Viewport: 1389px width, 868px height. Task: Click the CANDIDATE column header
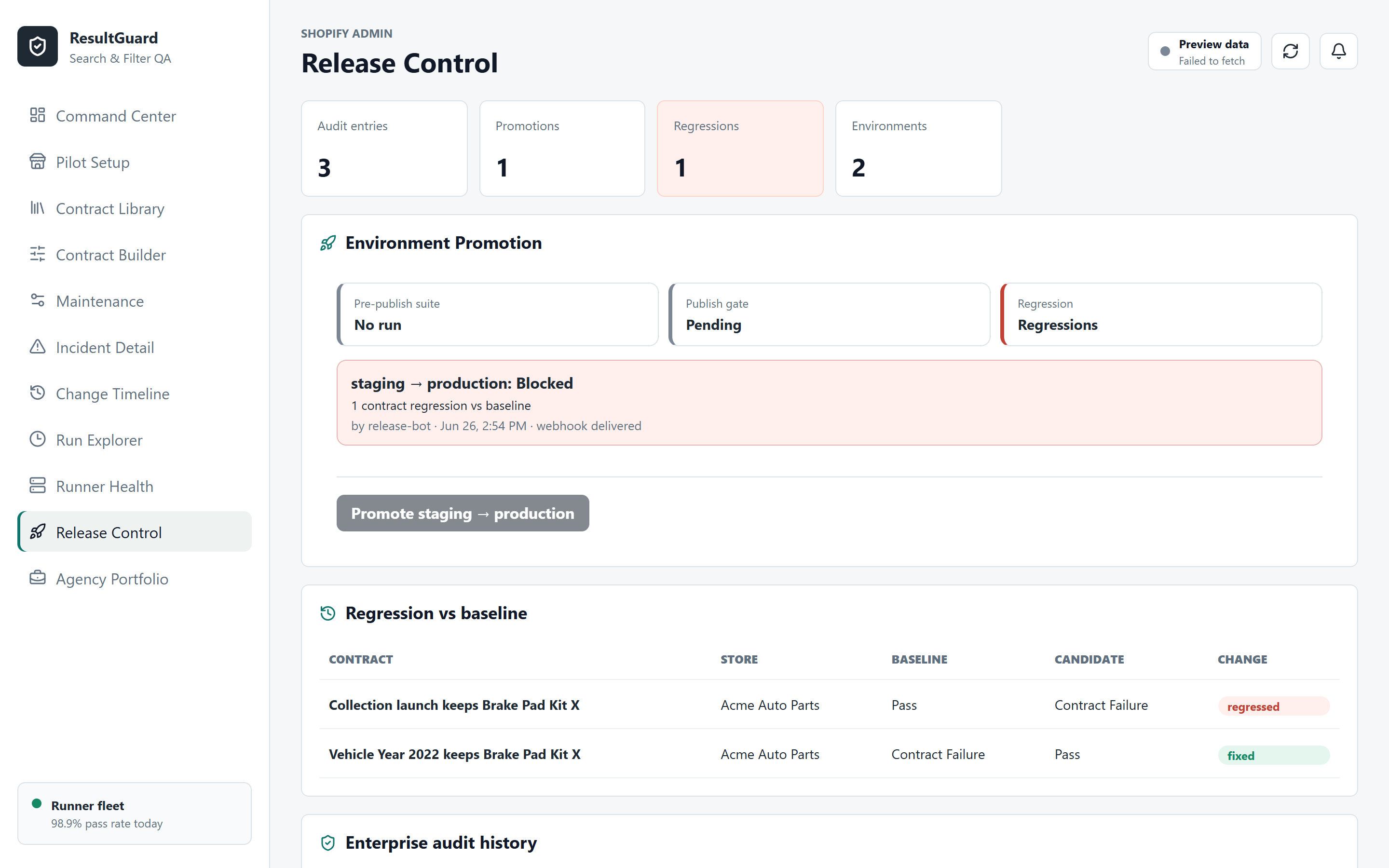tap(1089, 660)
